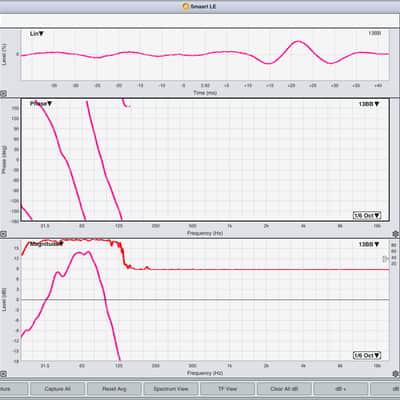Collapse the impulse response pane arrow
Viewport: 400px width, 400px height.
pyautogui.click(x=3, y=94)
